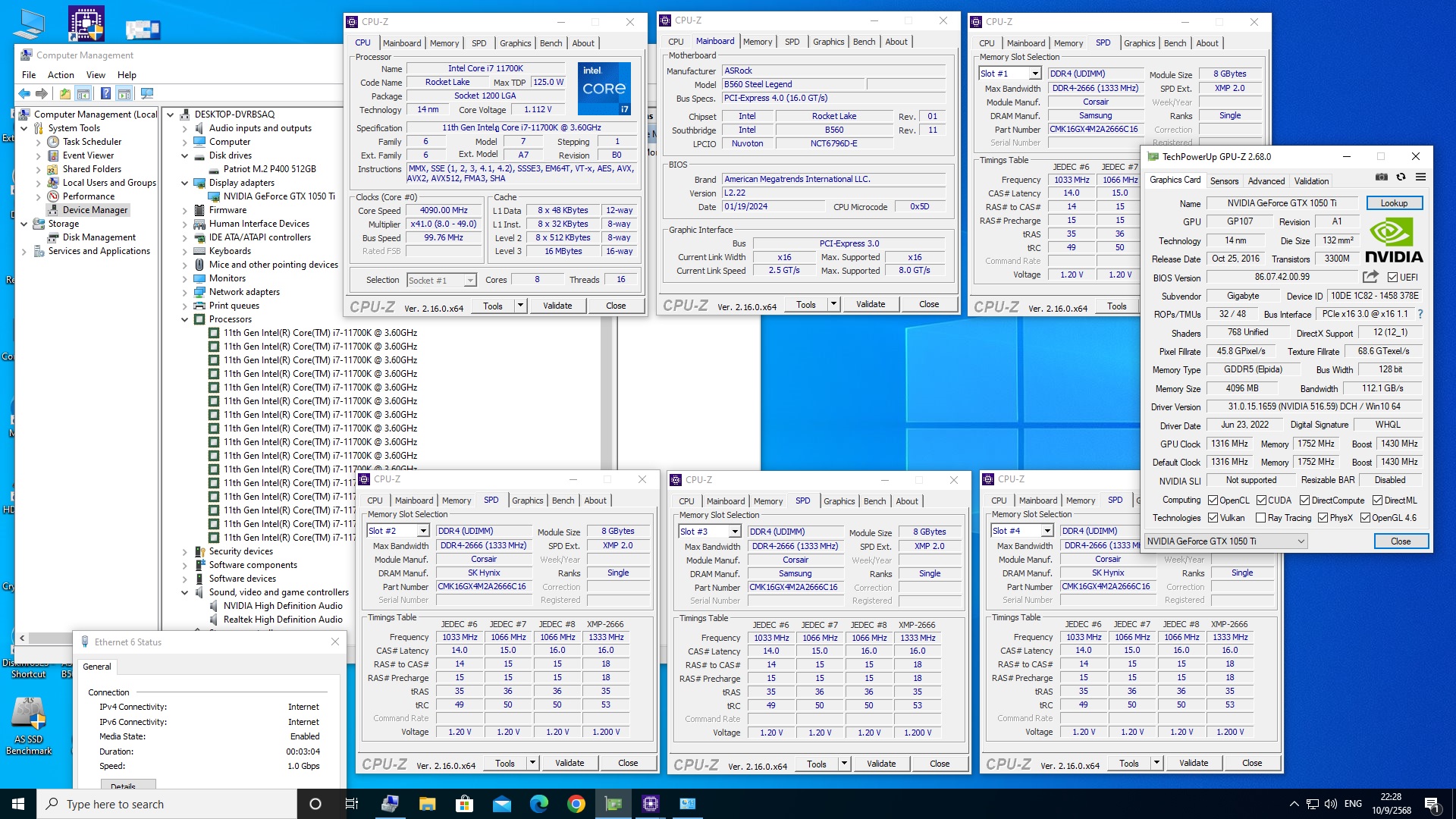Take a GPU-Z screenshot with the camera icon

point(1382,177)
